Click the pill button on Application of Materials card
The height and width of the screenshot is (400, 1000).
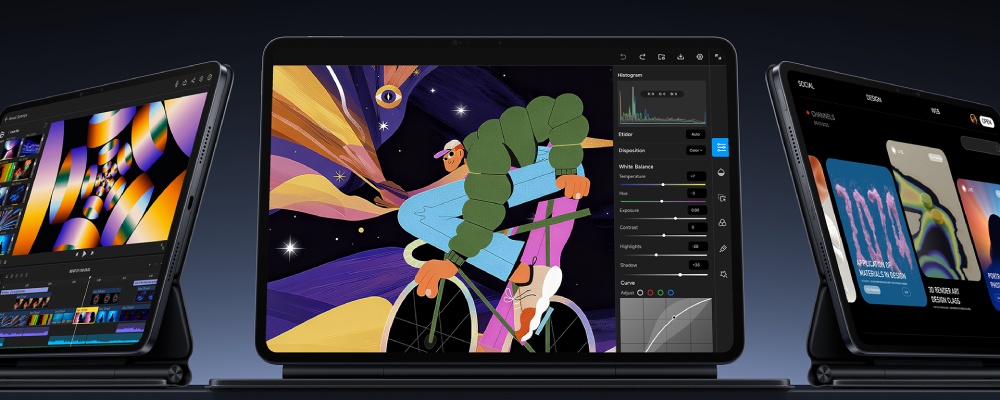click(872, 290)
